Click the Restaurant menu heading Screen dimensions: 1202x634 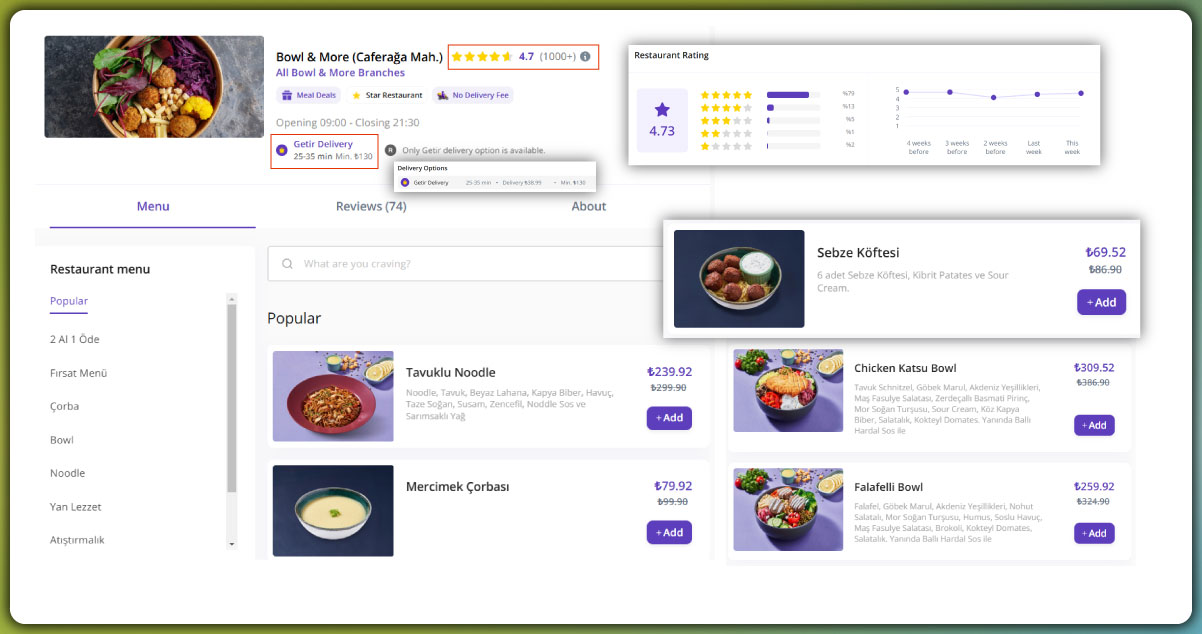[100, 269]
